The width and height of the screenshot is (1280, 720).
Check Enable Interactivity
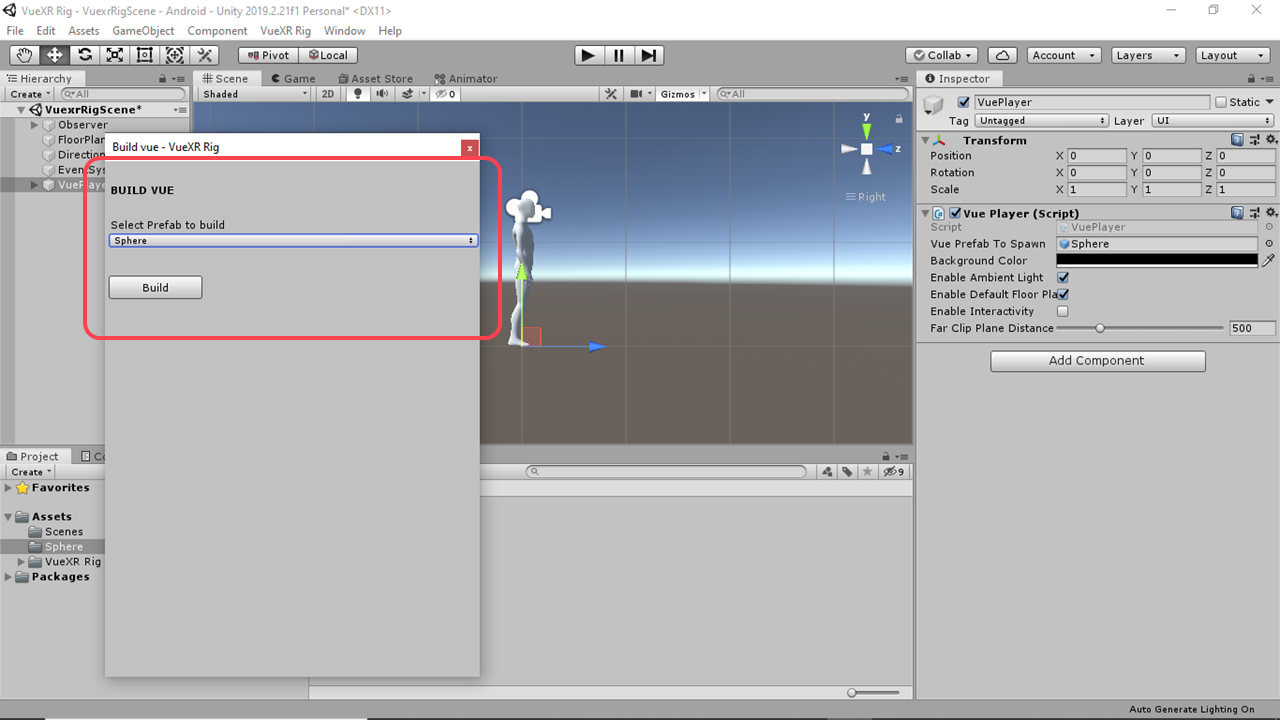click(x=1063, y=312)
